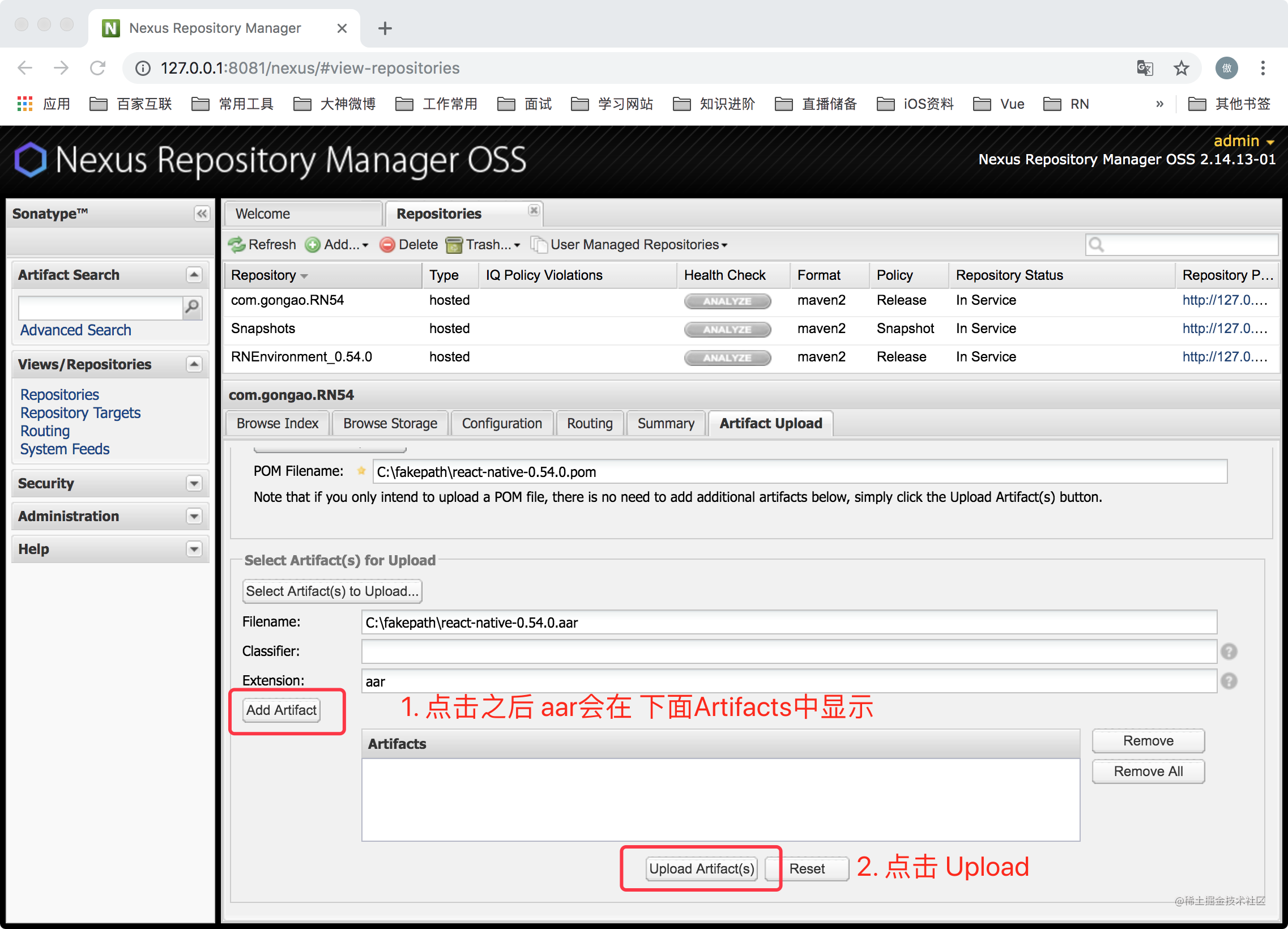This screenshot has height=929, width=1288.
Task: Click the Reset button
Action: 807,870
